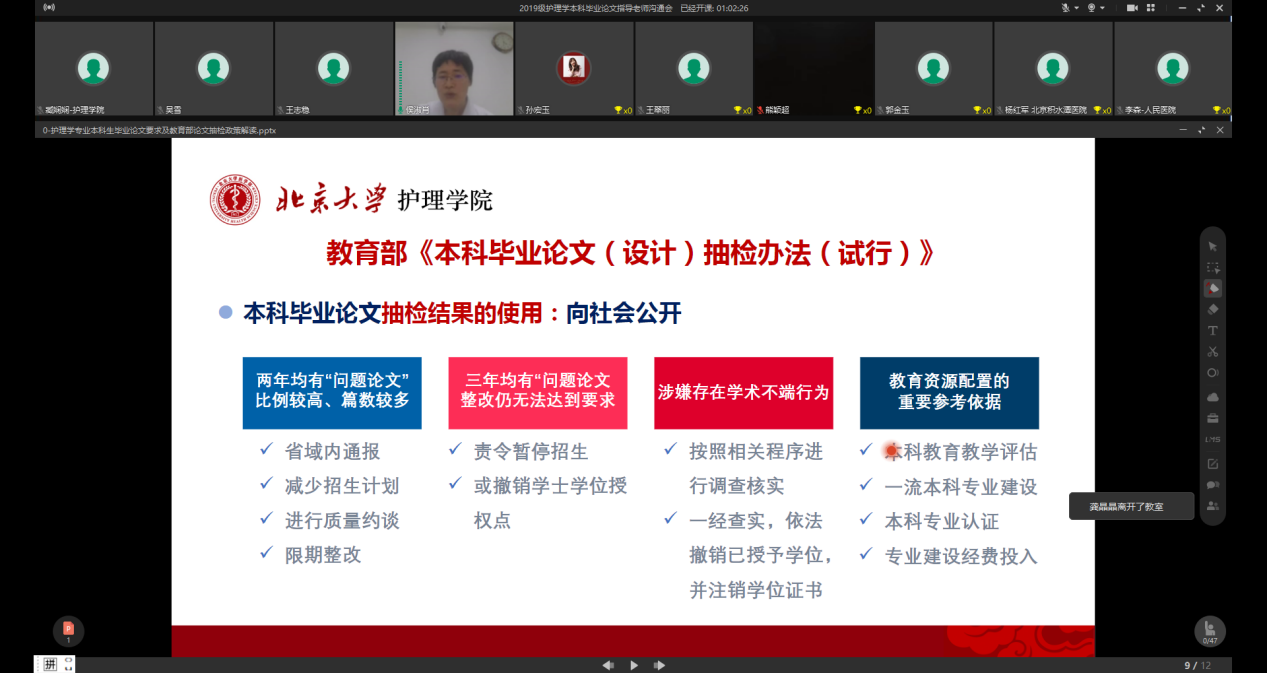Minimize the courseware panel
The width and height of the screenshot is (1267, 673).
coord(1183,130)
